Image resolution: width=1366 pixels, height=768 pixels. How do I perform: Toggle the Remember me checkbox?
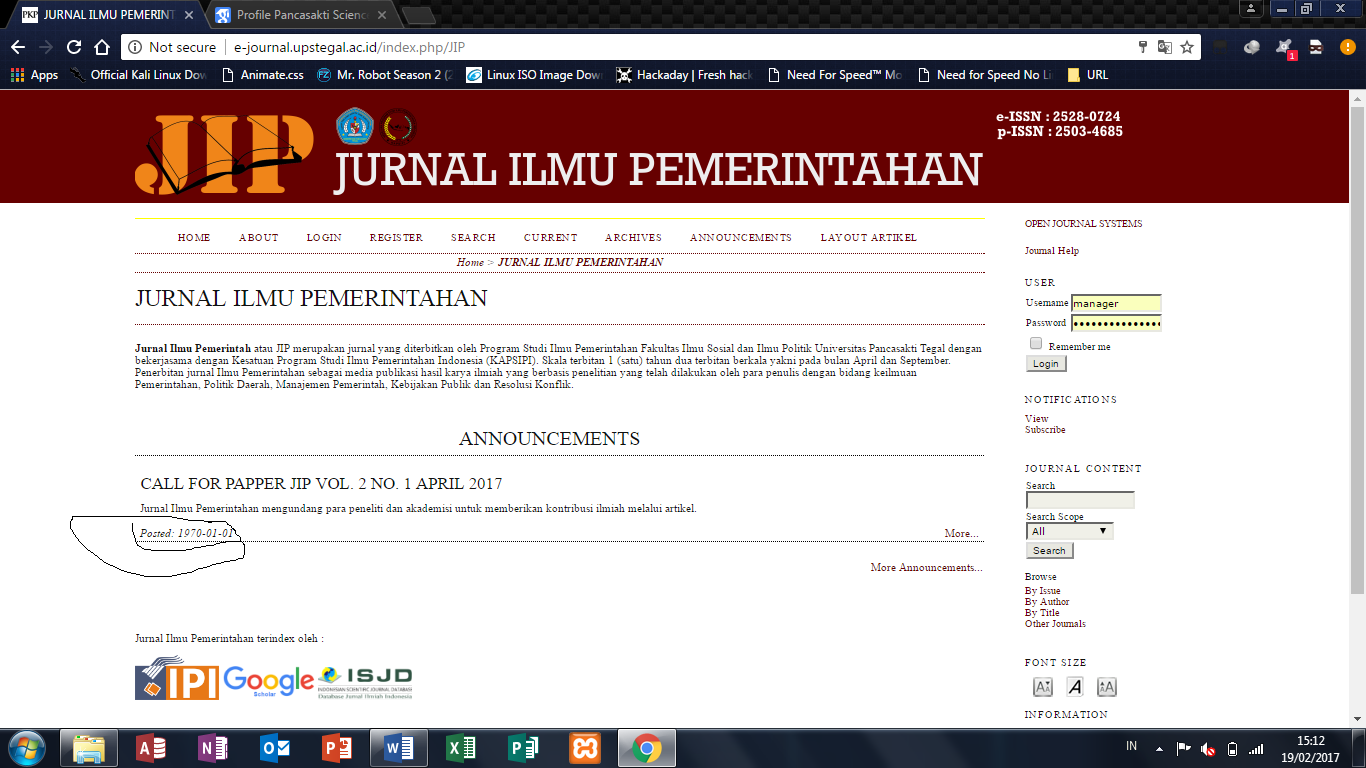[1036, 344]
